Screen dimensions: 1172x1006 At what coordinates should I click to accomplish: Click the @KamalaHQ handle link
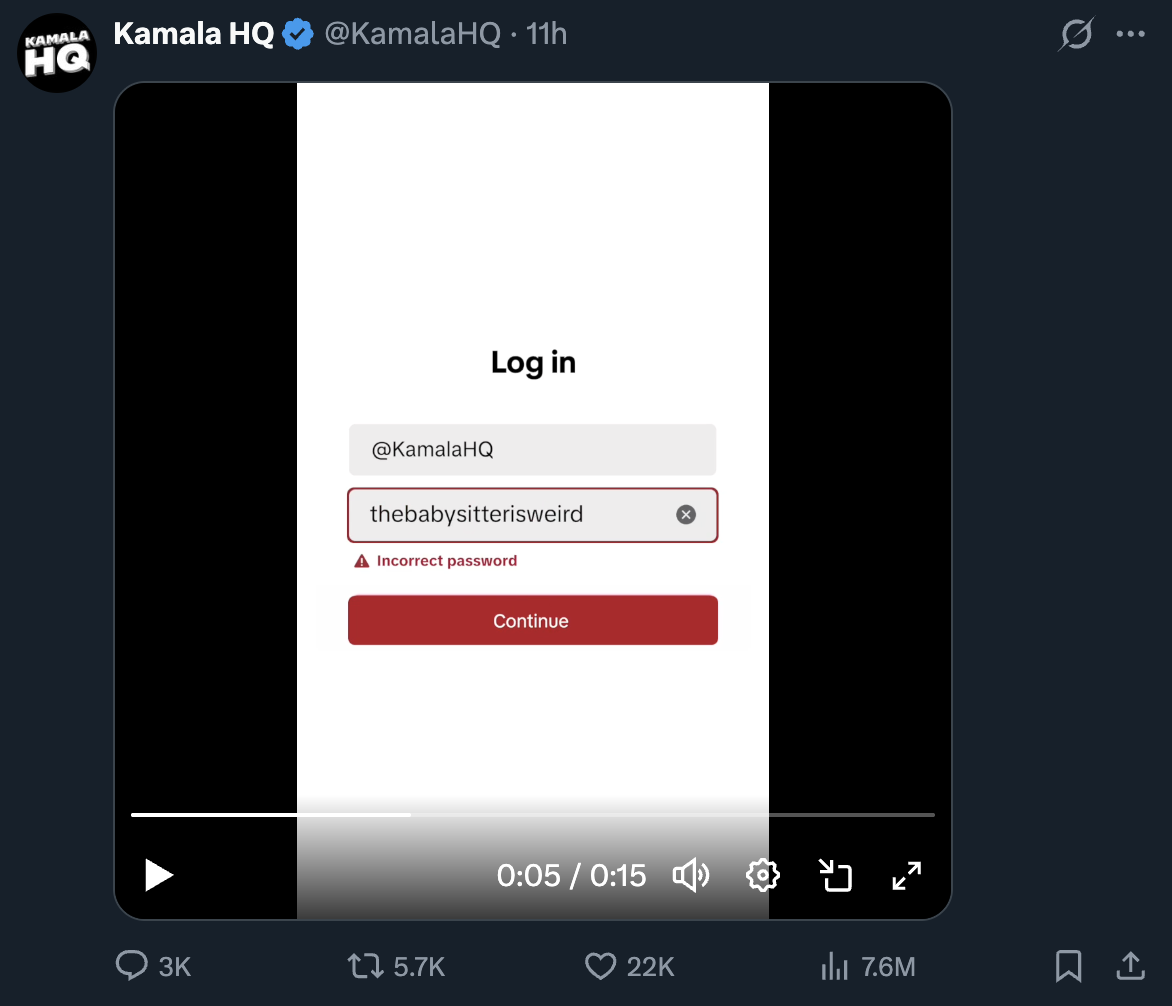[x=412, y=34]
